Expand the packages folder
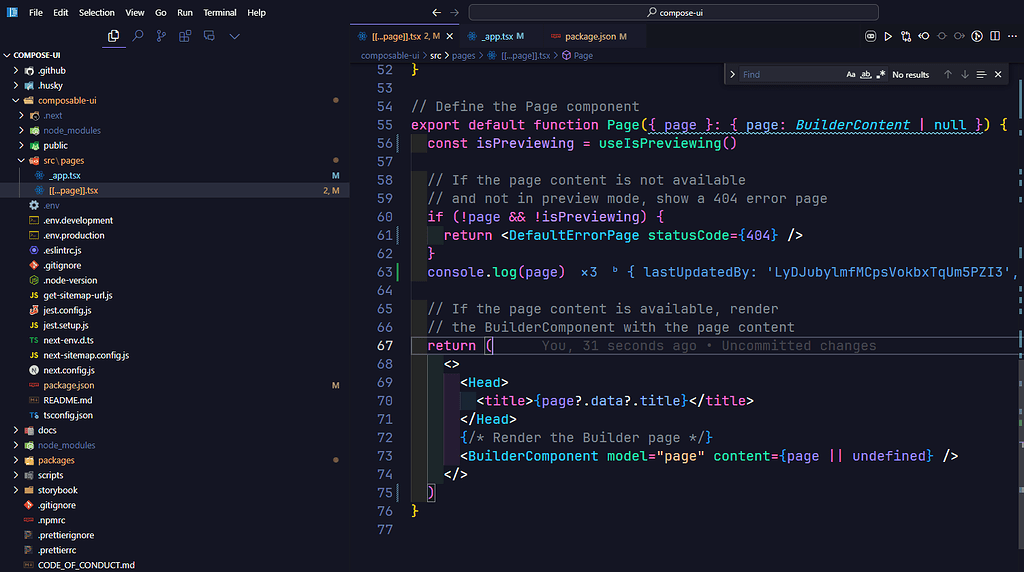This screenshot has height=572, width=1024. coord(56,460)
